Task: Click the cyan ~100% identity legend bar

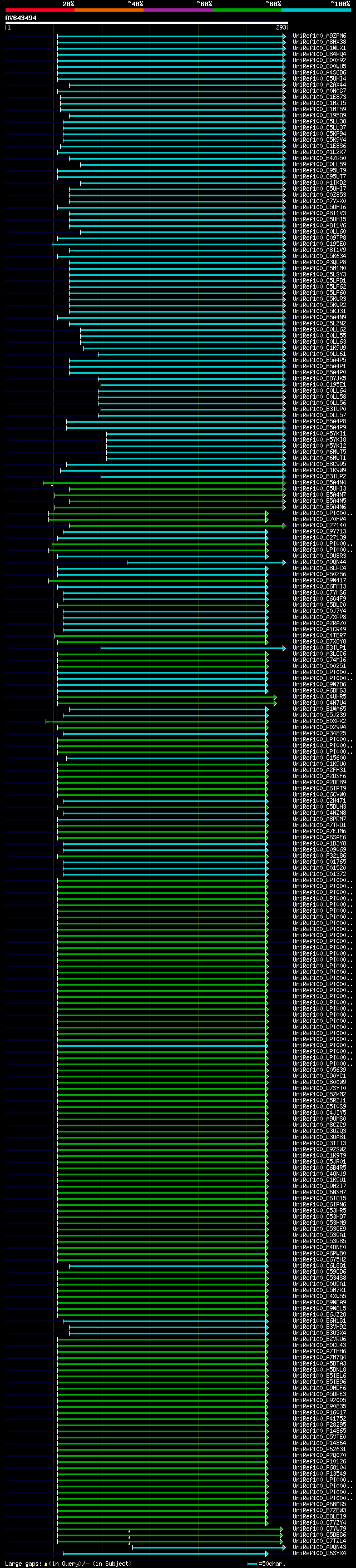Action: [x=316, y=11]
